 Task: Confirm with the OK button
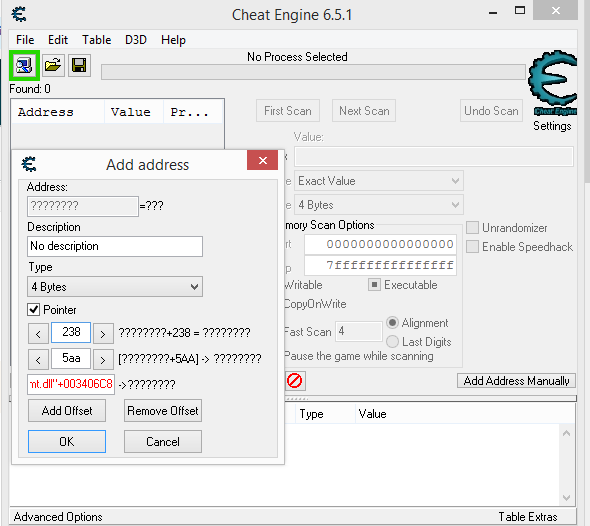tap(67, 441)
